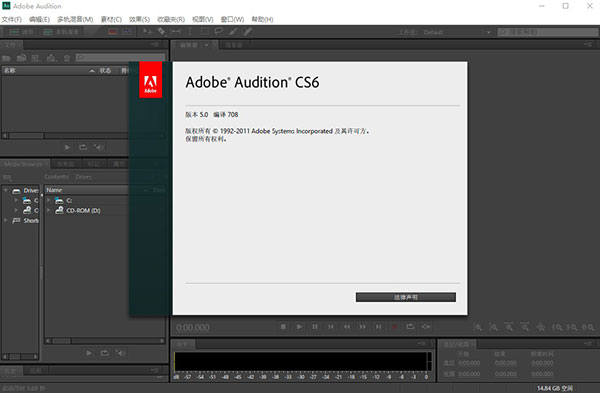Open Media Browser locations dropdown icon
600x393 pixels.
(7, 177)
